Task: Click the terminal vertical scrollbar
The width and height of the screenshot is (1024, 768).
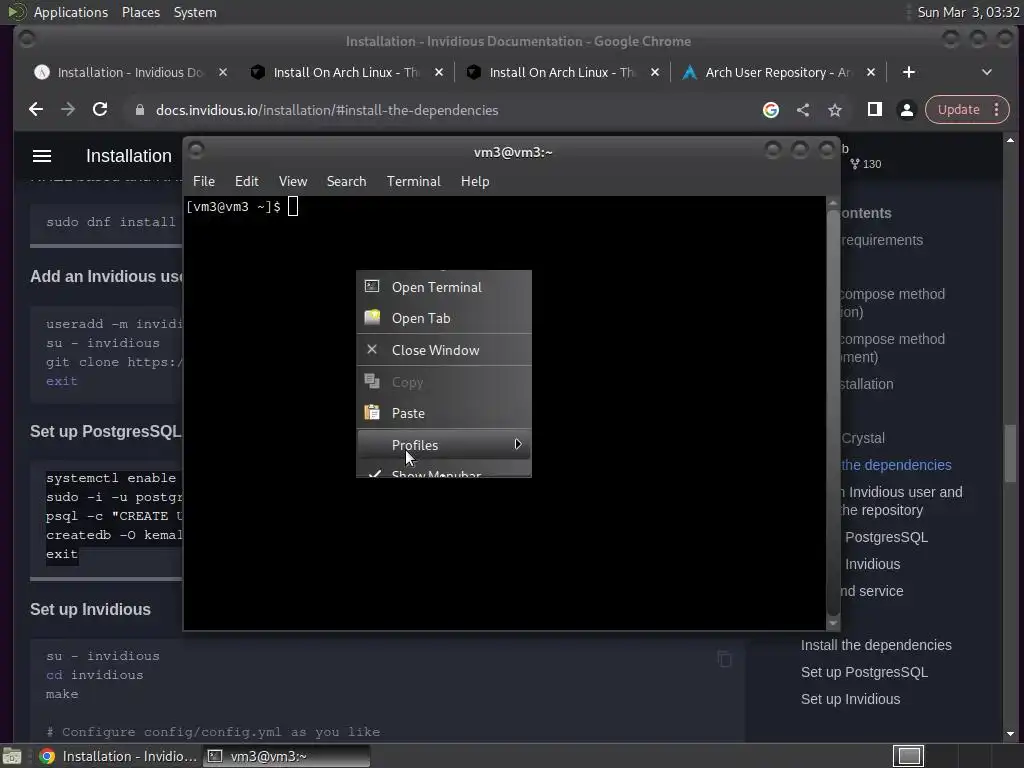Action: tap(833, 411)
